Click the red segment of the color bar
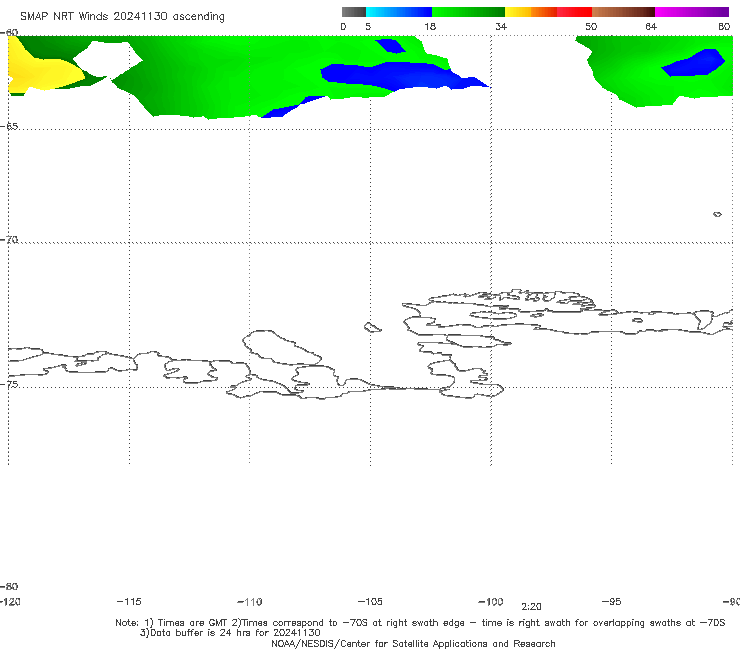740x650 pixels. (x=574, y=12)
